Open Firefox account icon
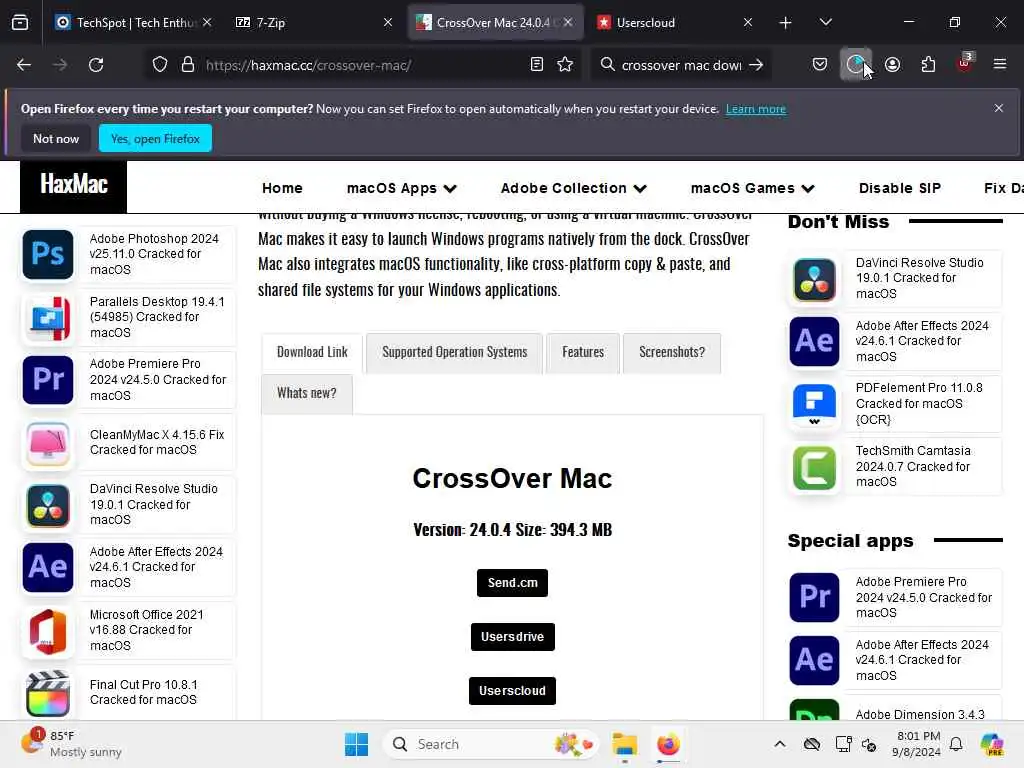1024x768 pixels. [893, 65]
